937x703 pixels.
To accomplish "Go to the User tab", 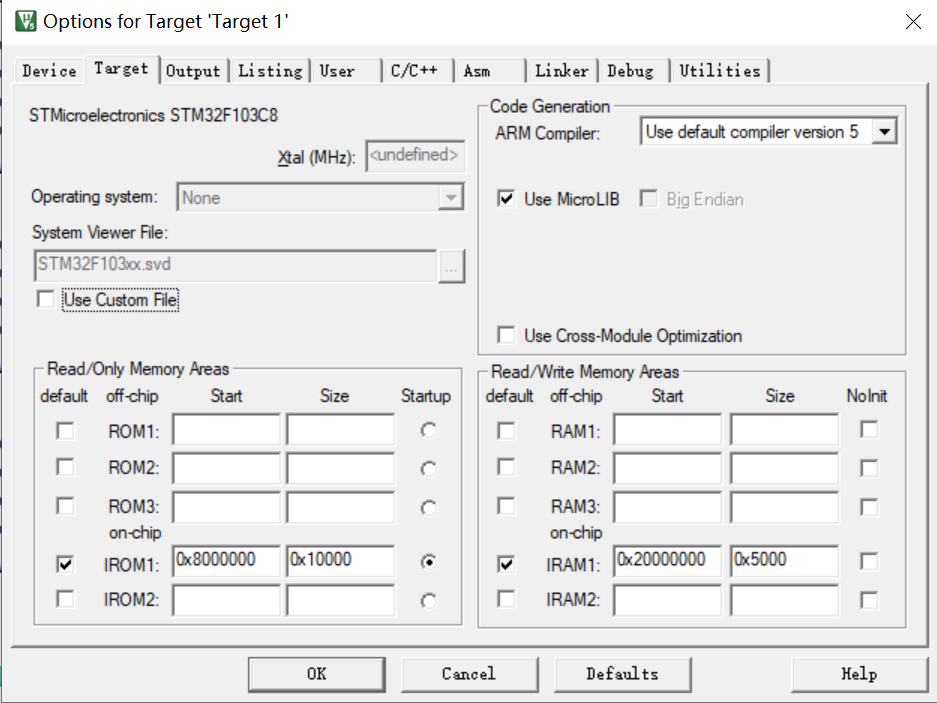I will (x=346, y=71).
